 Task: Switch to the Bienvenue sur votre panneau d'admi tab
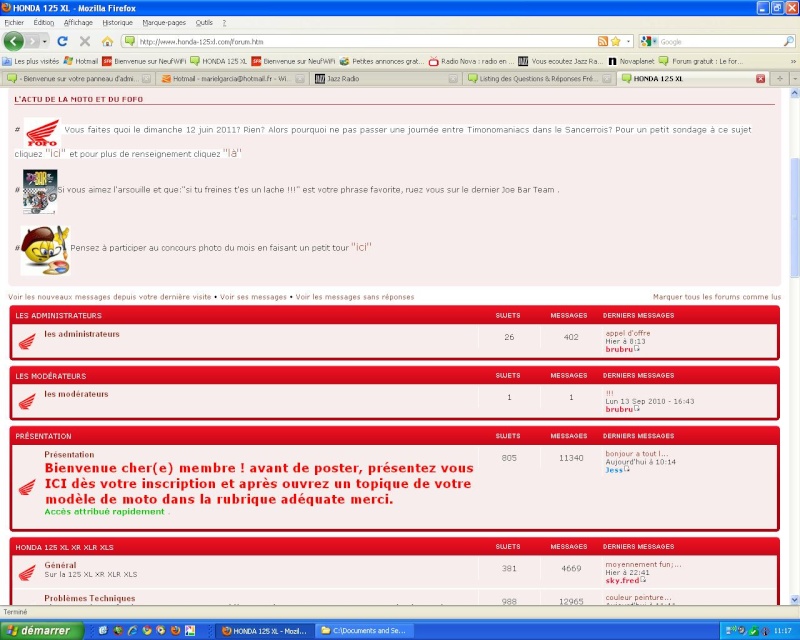(79, 79)
